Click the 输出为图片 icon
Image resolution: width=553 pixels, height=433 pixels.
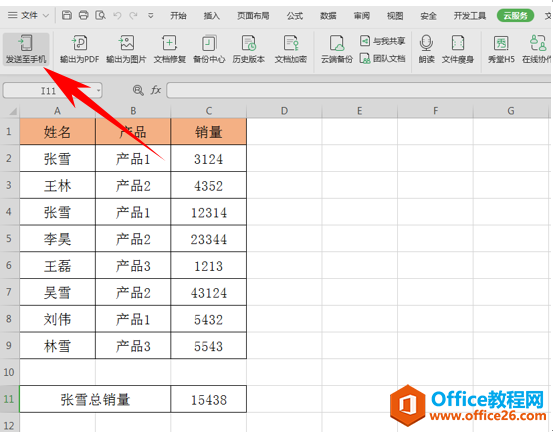click(126, 43)
